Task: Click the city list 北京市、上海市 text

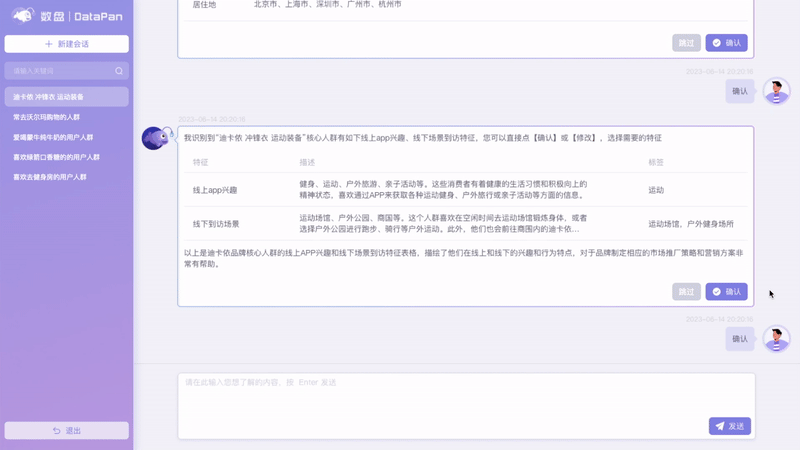Action: [x=328, y=4]
